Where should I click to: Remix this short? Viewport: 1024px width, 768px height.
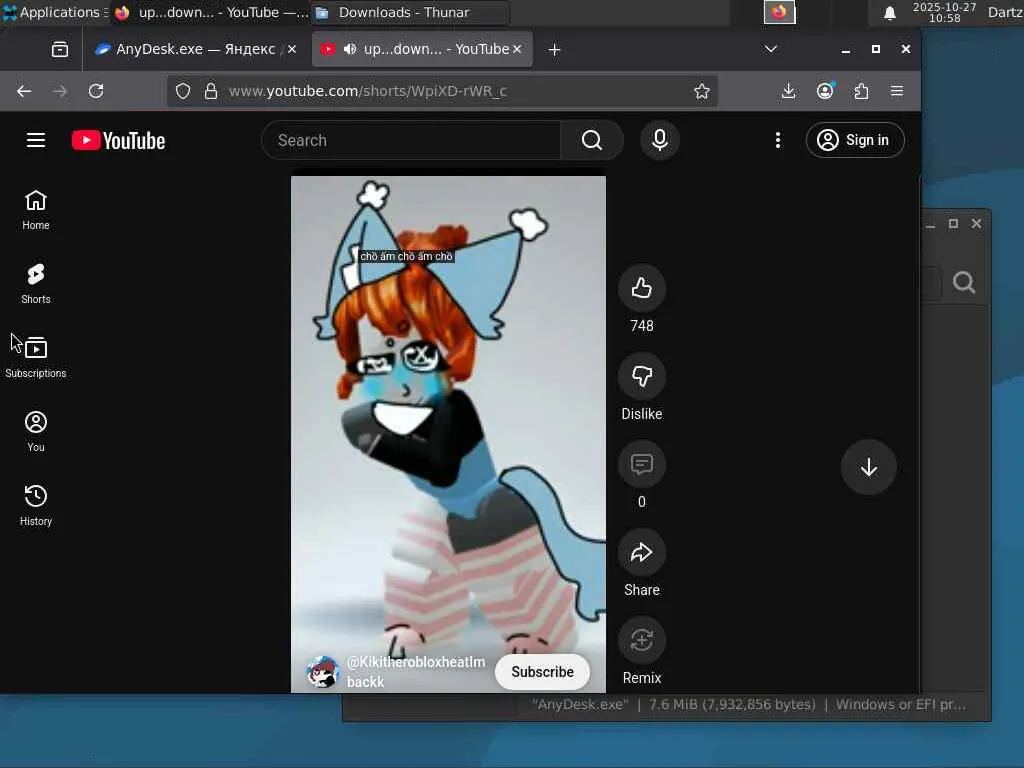coord(641,641)
